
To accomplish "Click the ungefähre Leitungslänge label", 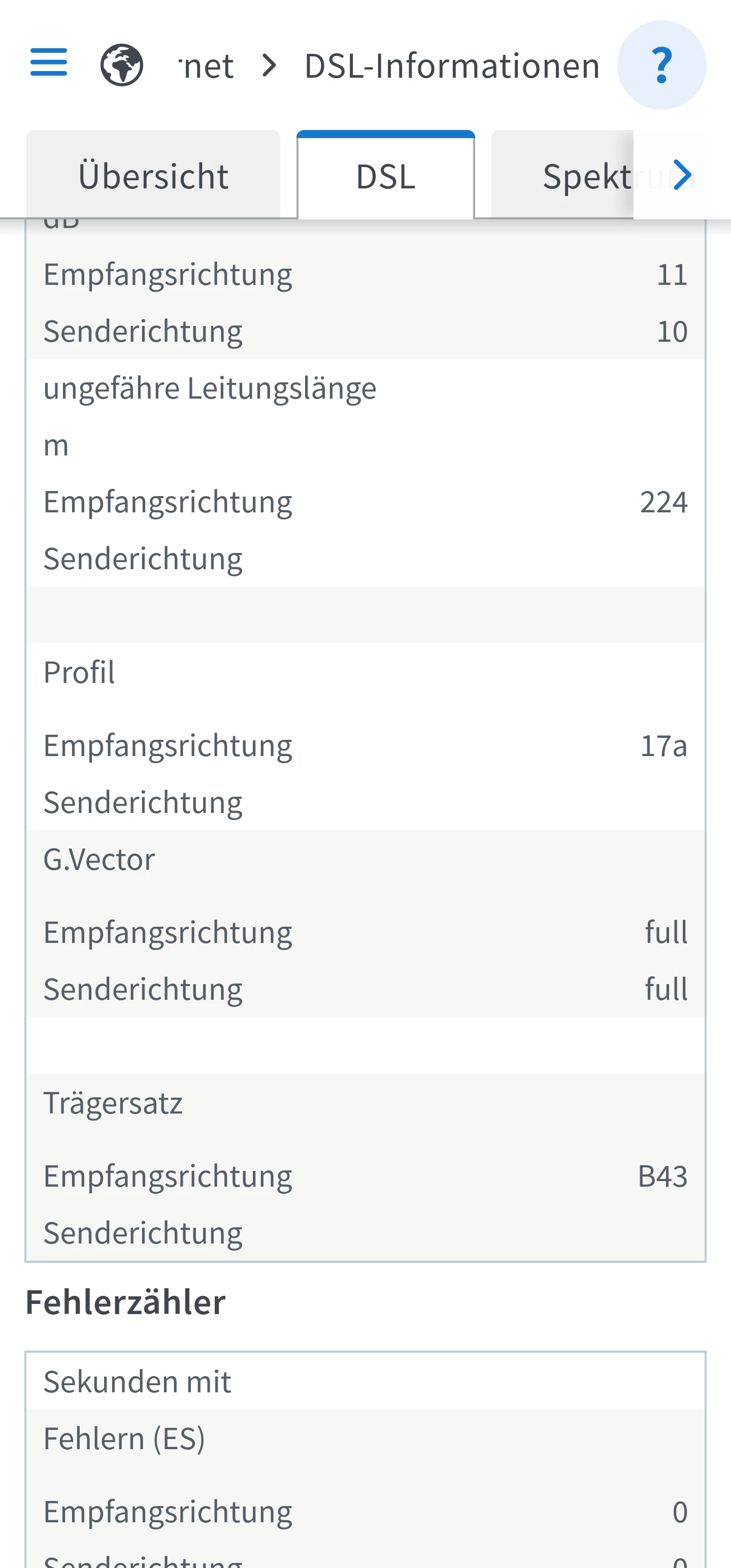I will coord(210,388).
